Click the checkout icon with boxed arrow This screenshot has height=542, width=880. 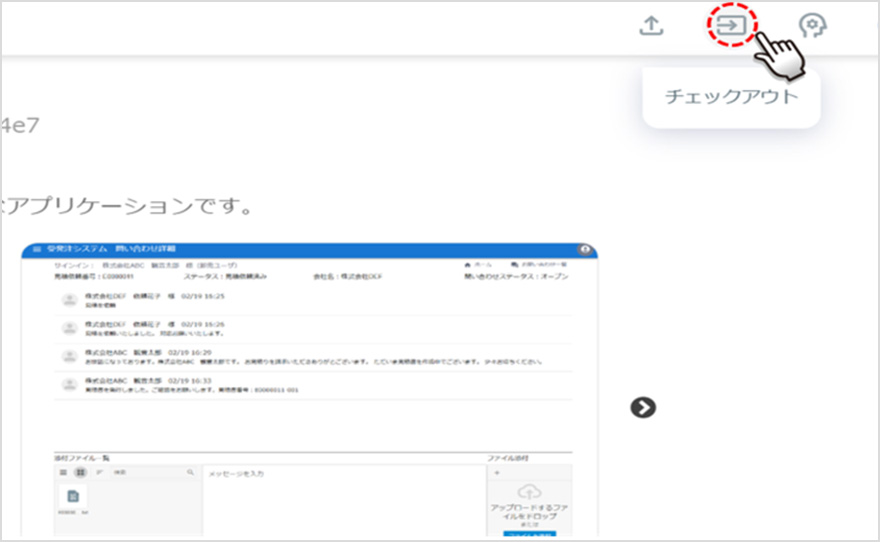coord(731,25)
